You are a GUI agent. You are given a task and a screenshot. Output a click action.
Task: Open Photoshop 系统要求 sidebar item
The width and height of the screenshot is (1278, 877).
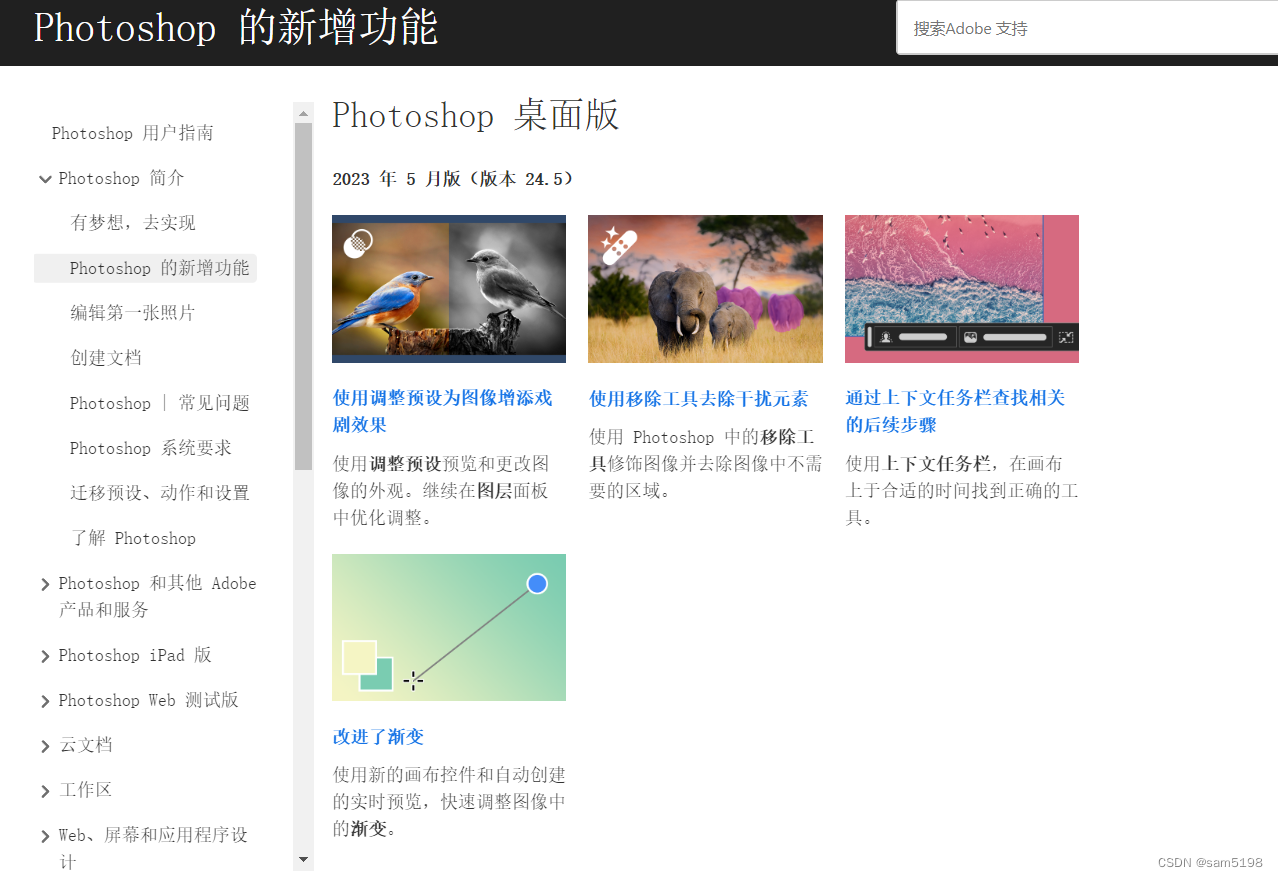click(151, 448)
